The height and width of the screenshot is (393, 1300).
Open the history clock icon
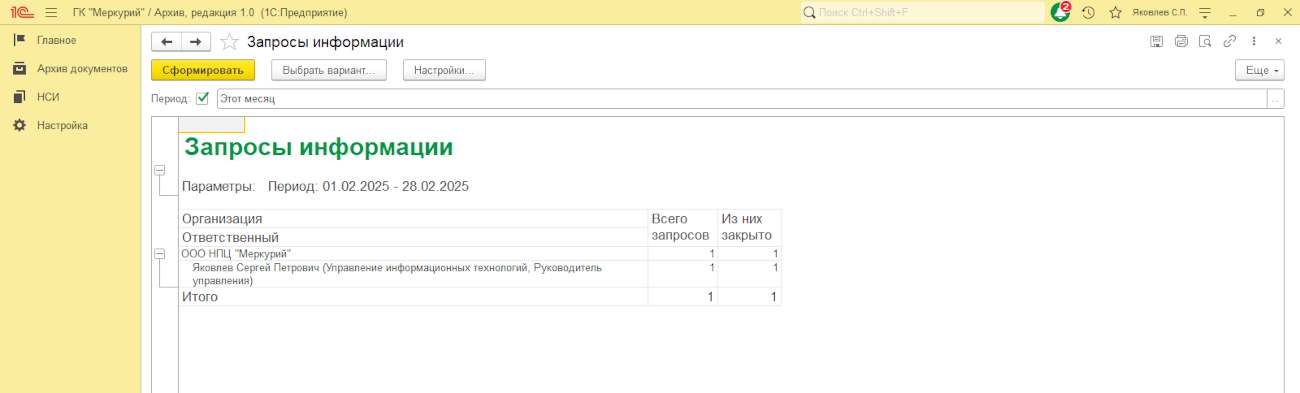click(1088, 12)
